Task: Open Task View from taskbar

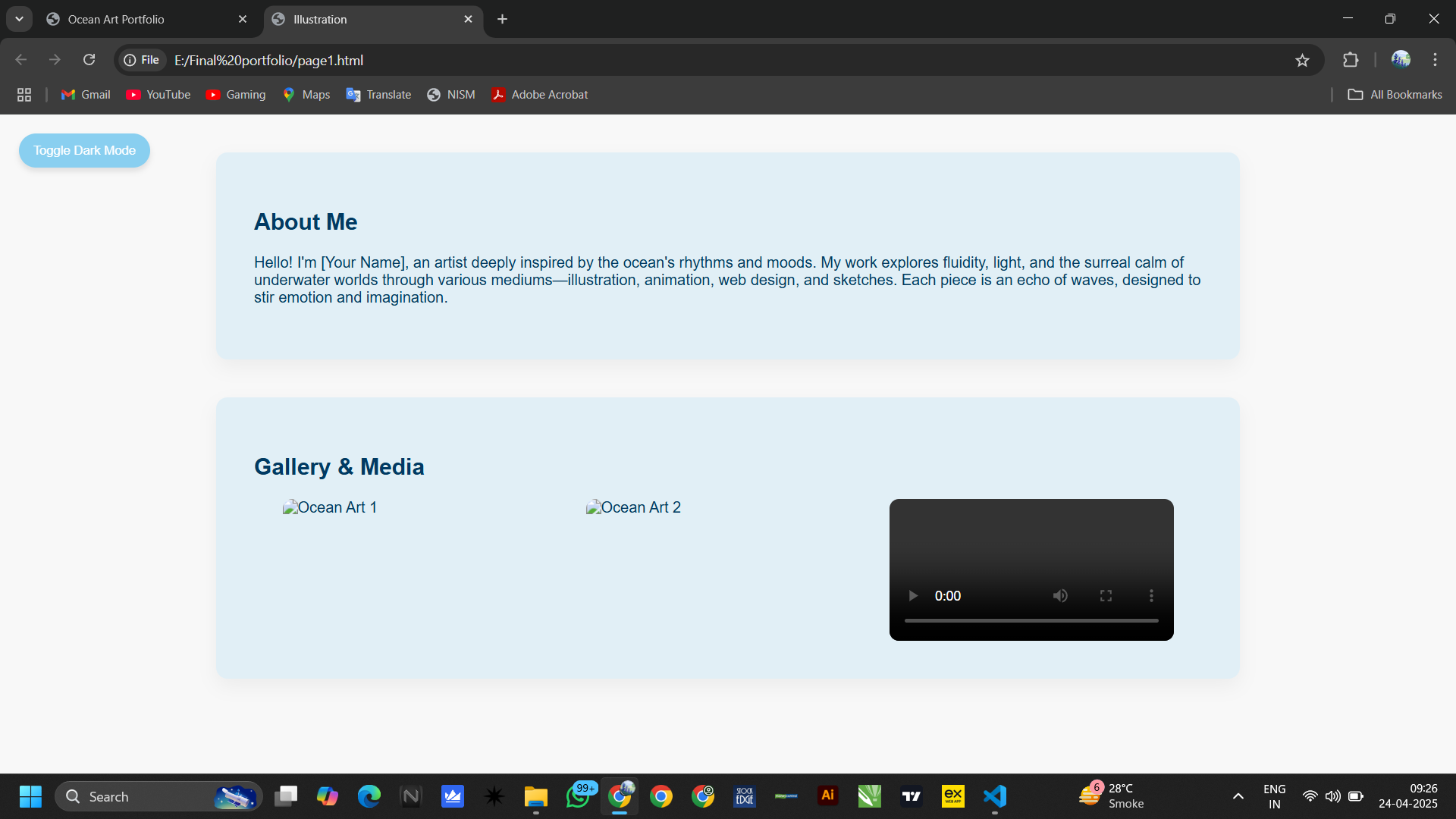Action: (286, 796)
